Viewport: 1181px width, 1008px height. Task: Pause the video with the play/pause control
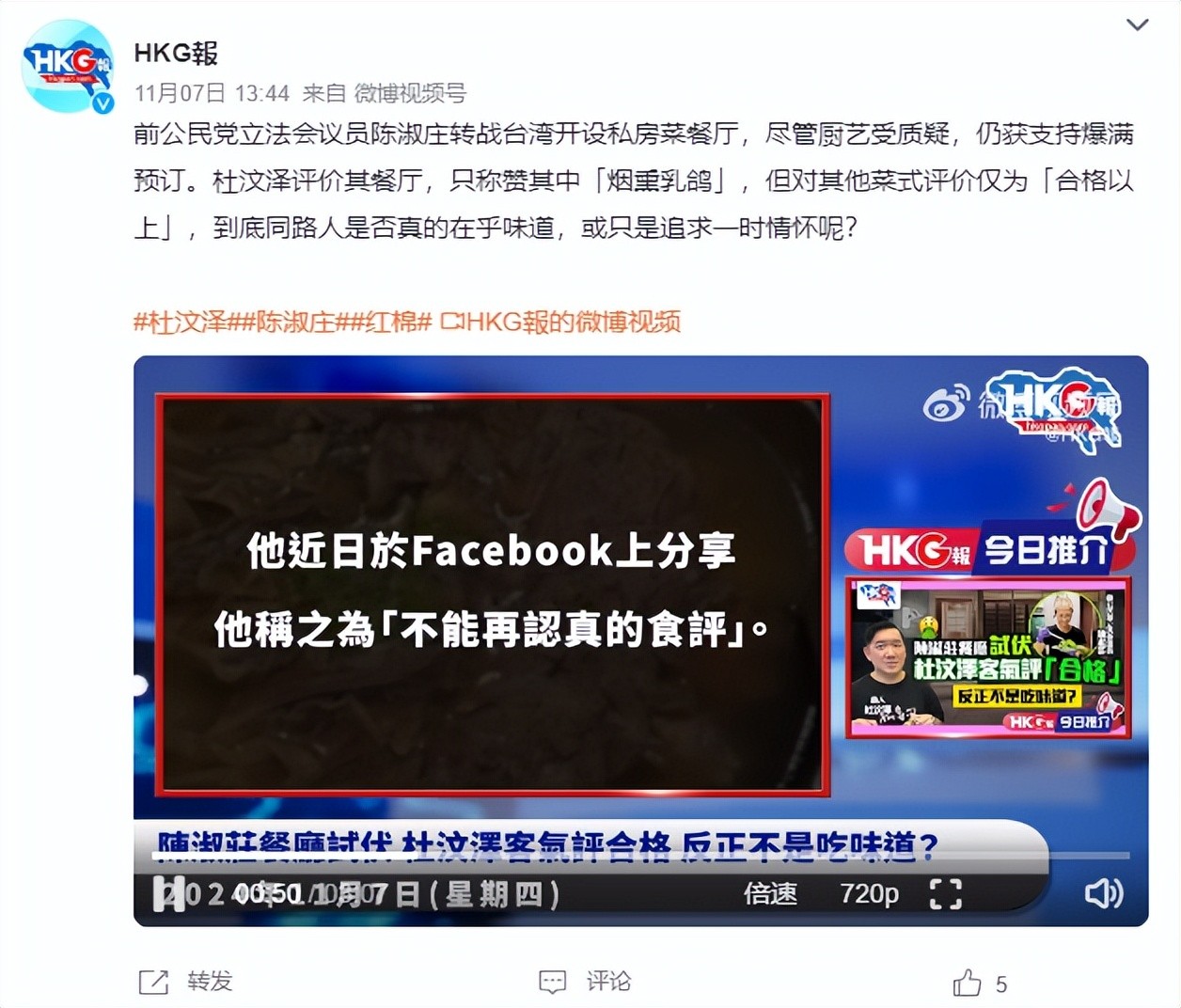point(168,893)
